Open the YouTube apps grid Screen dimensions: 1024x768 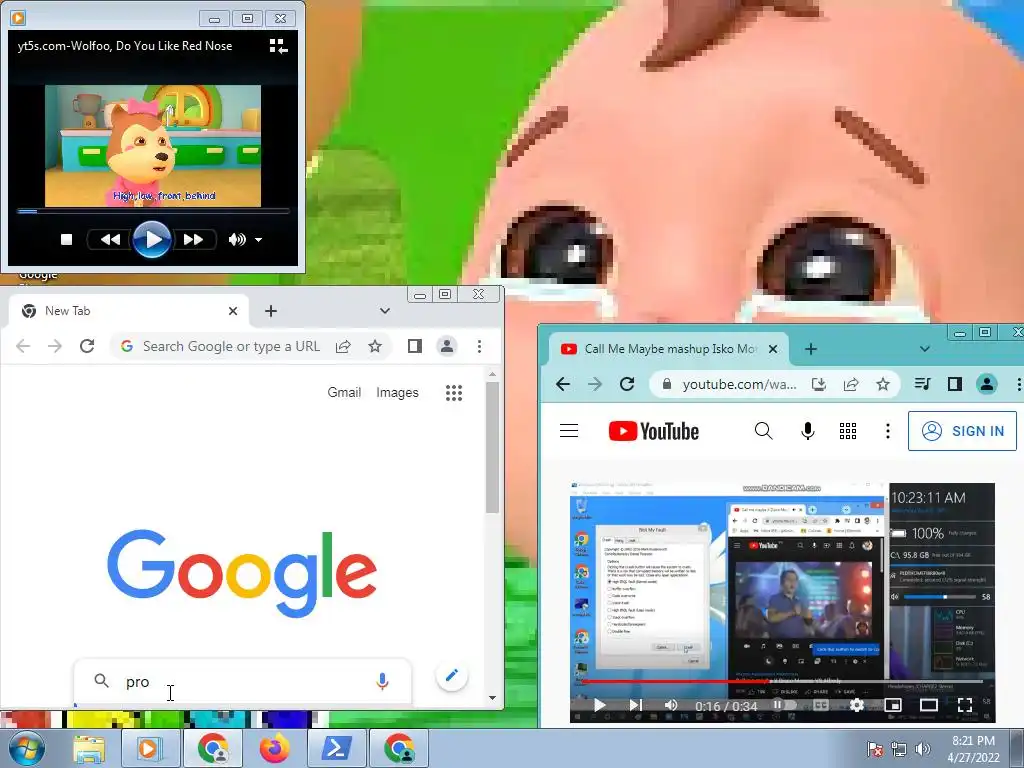(x=848, y=431)
